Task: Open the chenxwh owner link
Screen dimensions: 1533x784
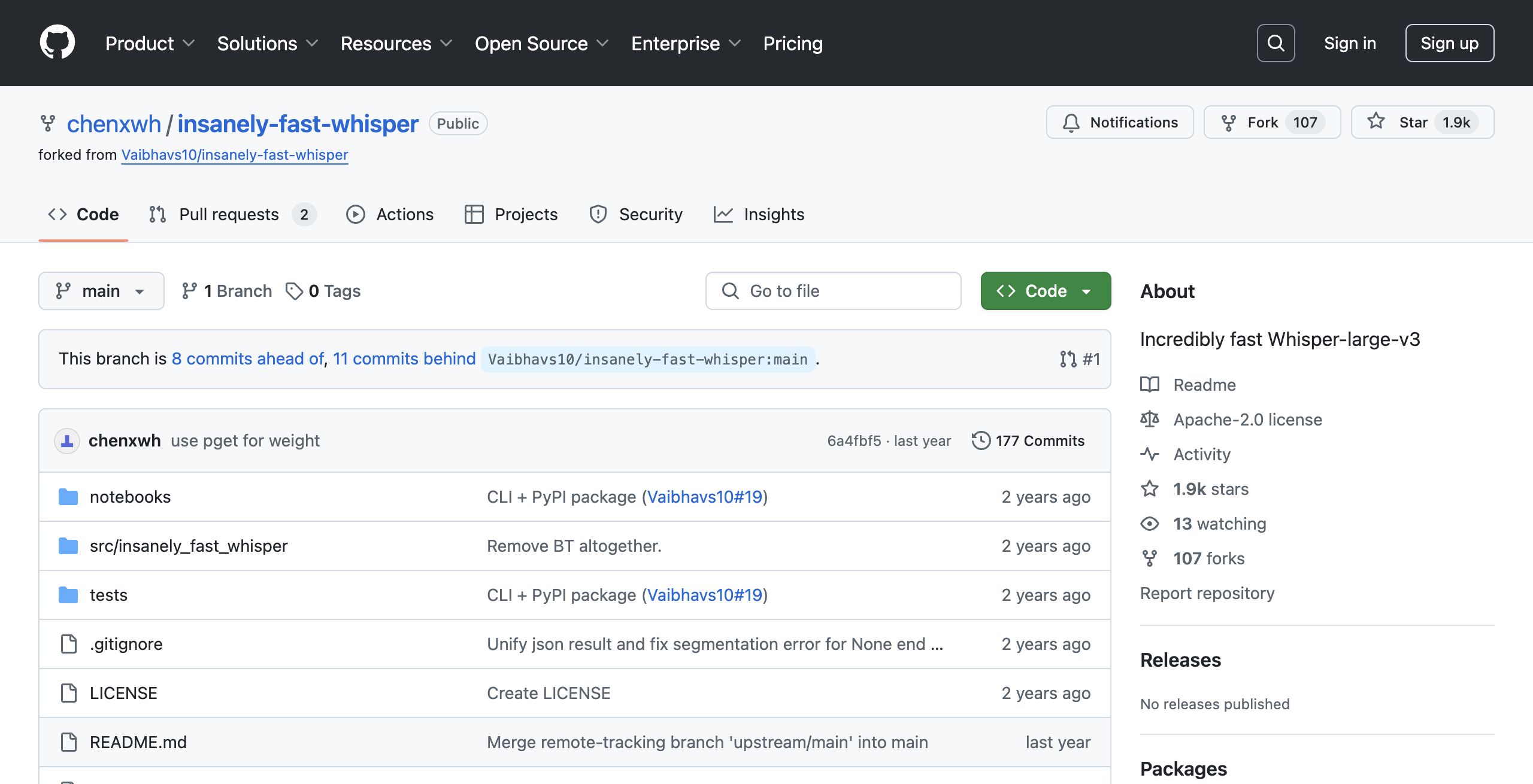Action: pos(114,124)
